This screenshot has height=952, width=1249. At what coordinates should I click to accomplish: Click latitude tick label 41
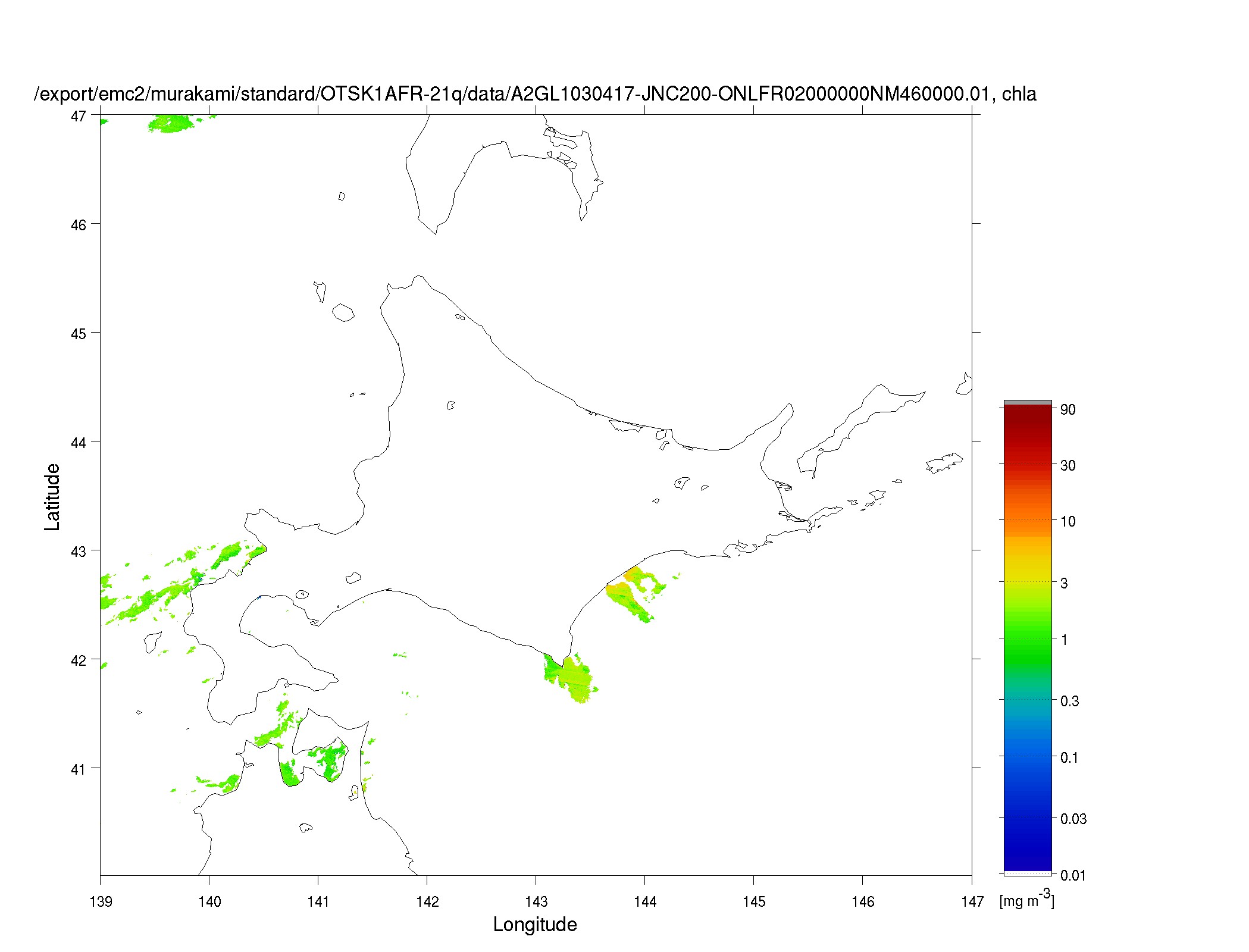78,769
